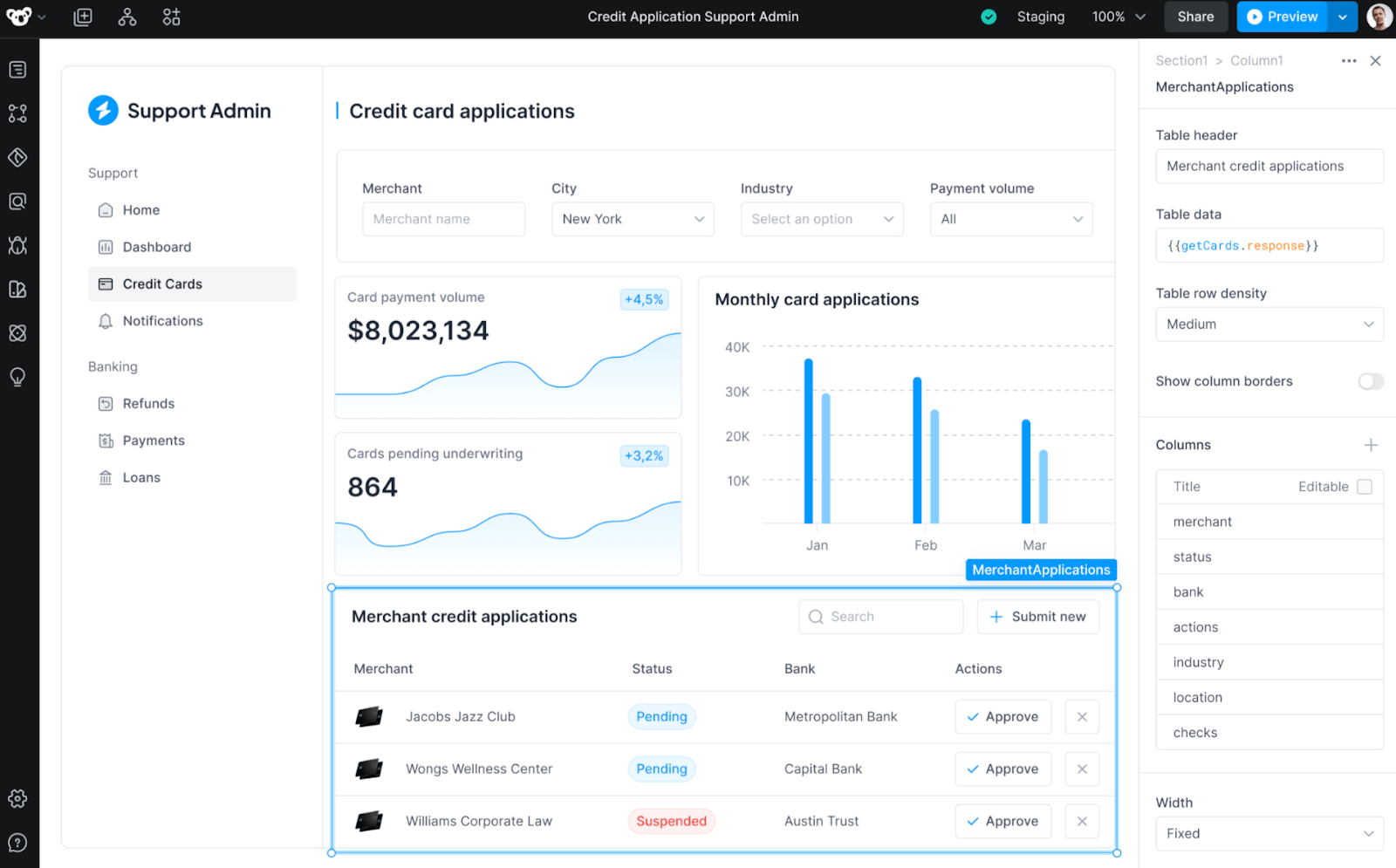Open the Refunds page under Banking
This screenshot has width=1396, height=868.
(x=147, y=403)
